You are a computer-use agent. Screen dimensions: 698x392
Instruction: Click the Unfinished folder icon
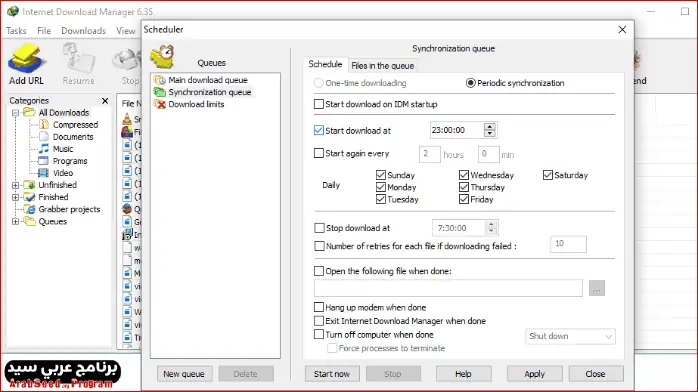coord(29,185)
